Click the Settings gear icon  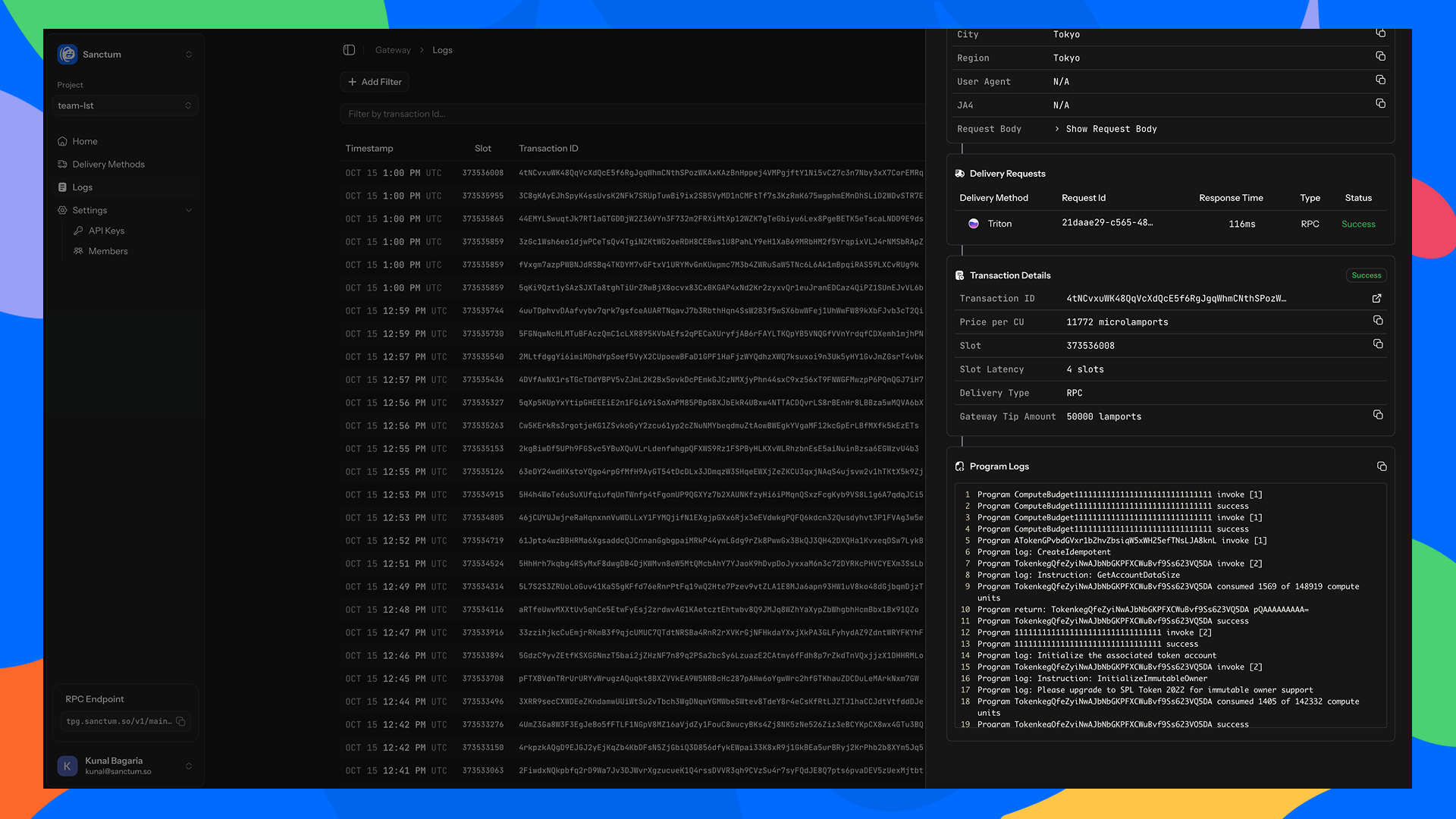[x=62, y=210]
